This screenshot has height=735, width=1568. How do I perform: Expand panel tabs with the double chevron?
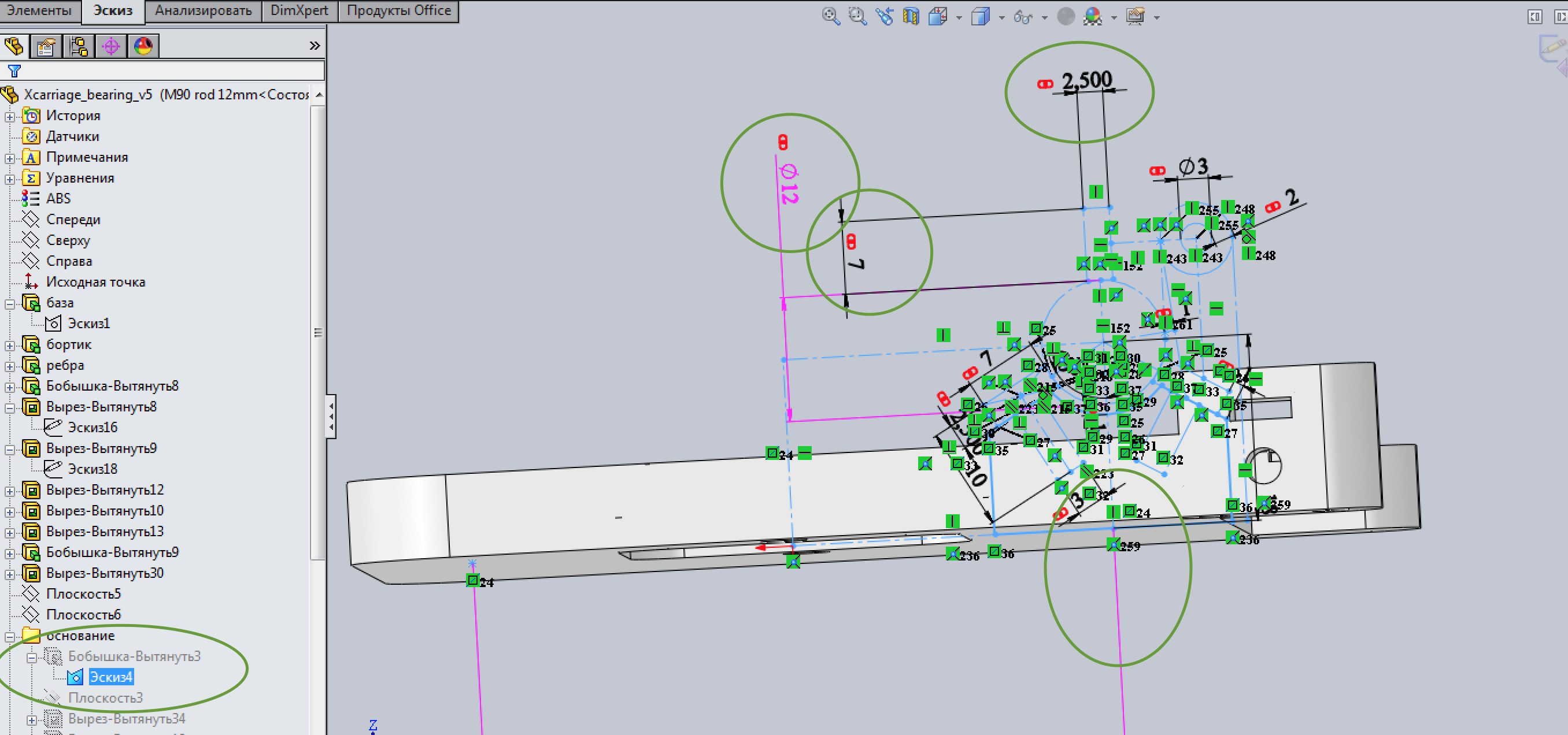314,46
